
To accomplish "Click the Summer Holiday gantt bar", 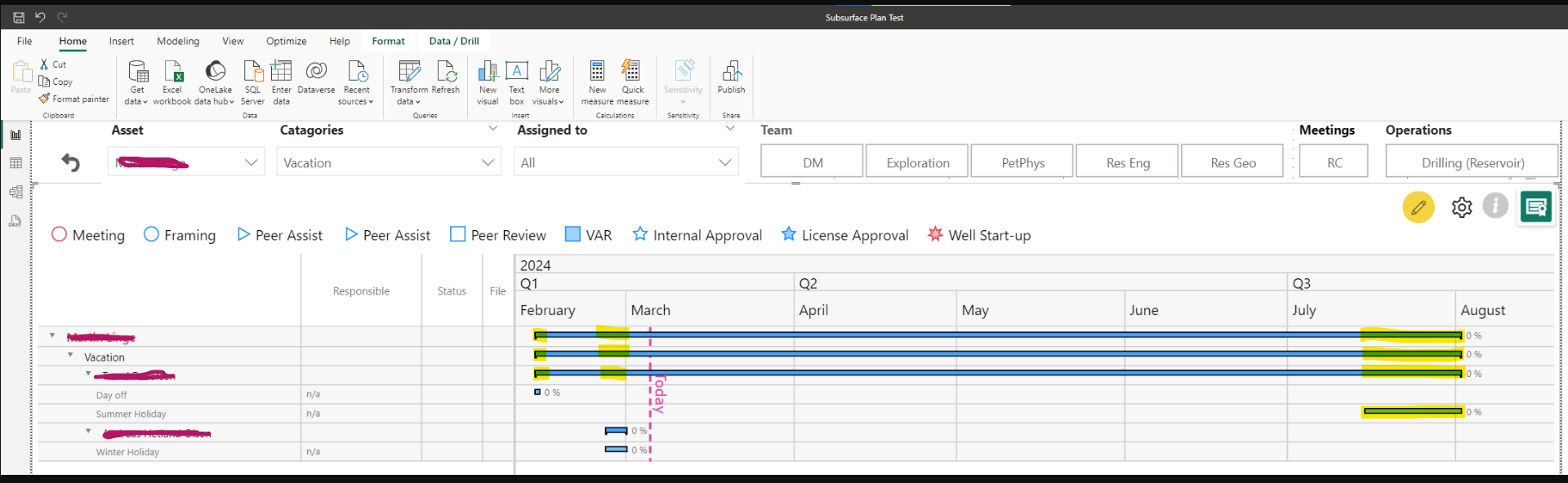I will 1413,411.
